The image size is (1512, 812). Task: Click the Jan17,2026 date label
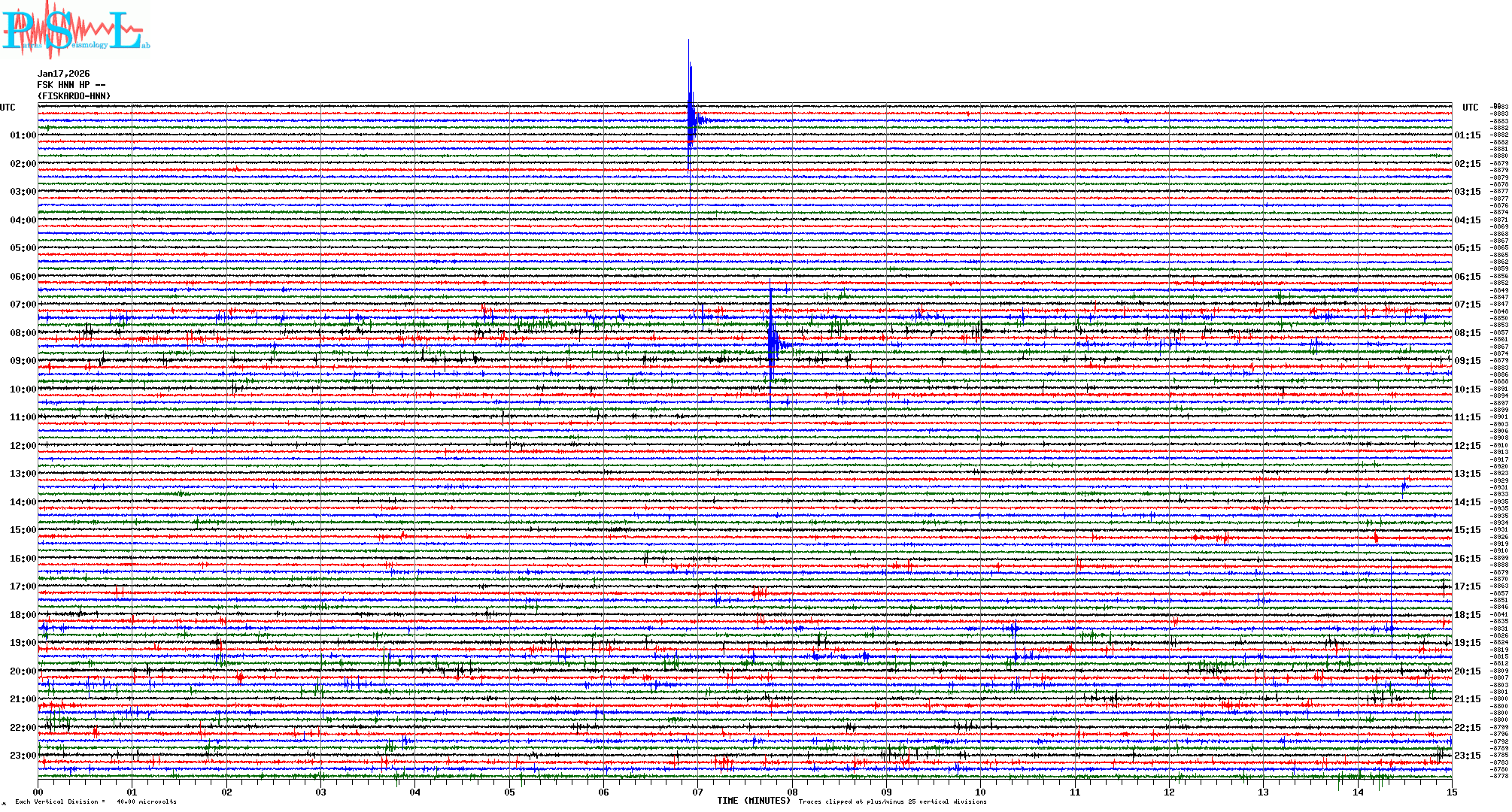click(63, 74)
